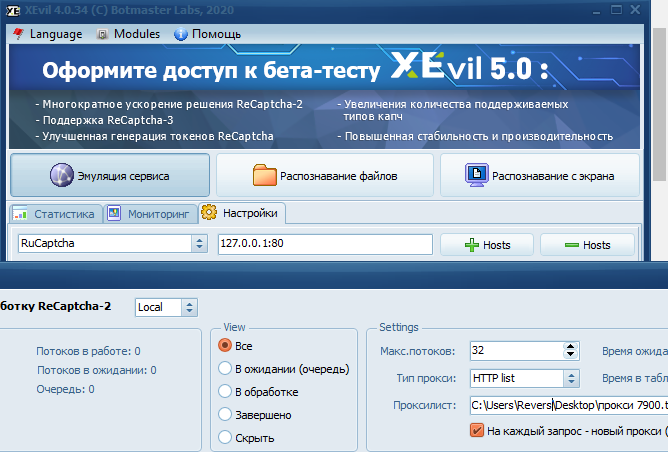668x452 pixels.
Task: Select Распознавание с экрана mode button
Action: [x=540, y=175]
